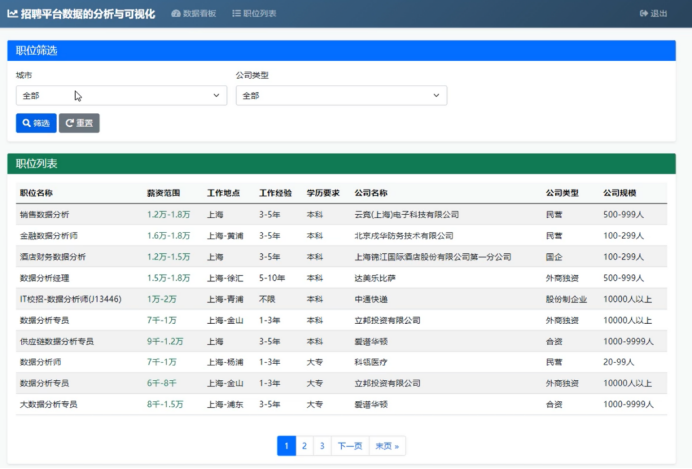Open the 城市 dropdown
Screen dimensions: 692x469
pyautogui.click(x=121, y=95)
